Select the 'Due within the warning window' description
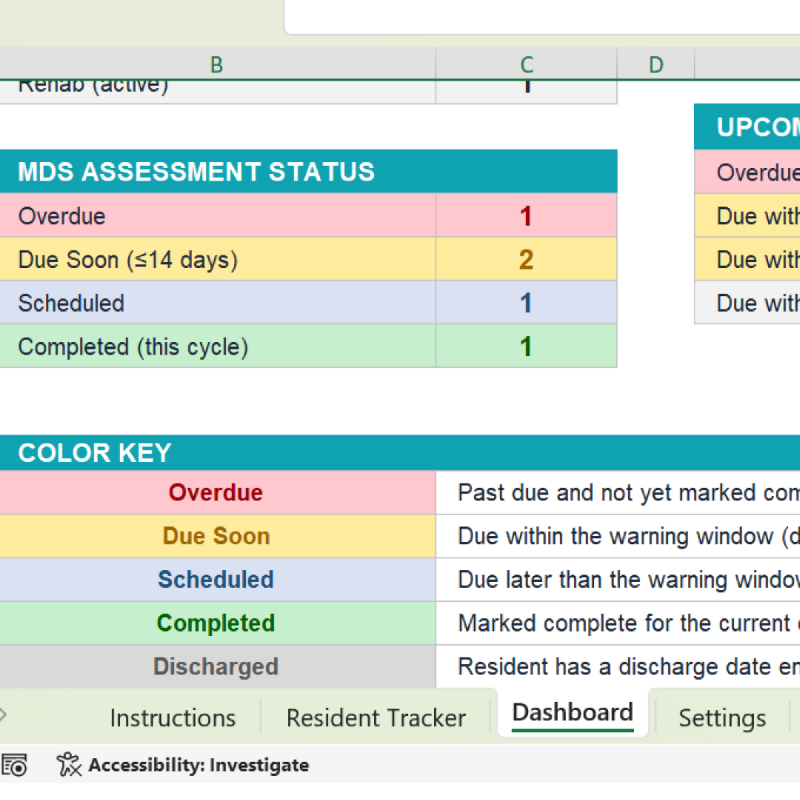Image resolution: width=800 pixels, height=800 pixels. [x=618, y=536]
